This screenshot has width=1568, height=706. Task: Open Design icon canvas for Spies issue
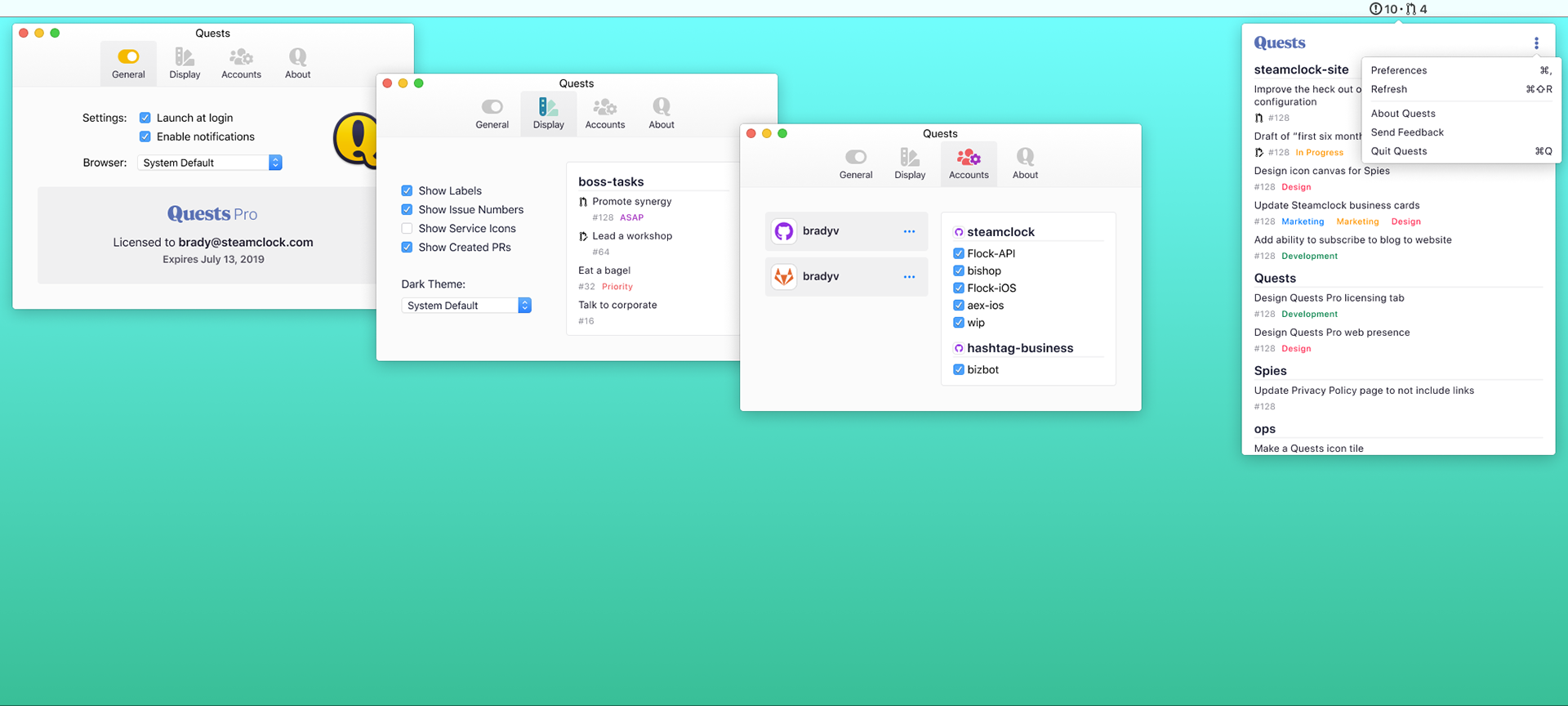click(x=1321, y=171)
